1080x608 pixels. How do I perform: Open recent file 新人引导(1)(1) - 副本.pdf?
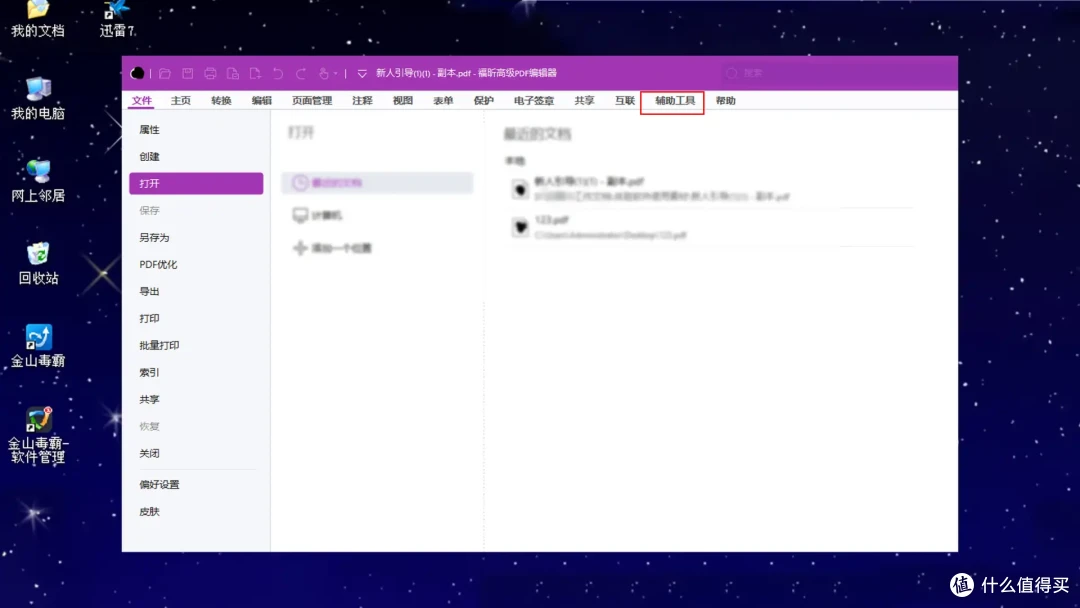(x=712, y=189)
